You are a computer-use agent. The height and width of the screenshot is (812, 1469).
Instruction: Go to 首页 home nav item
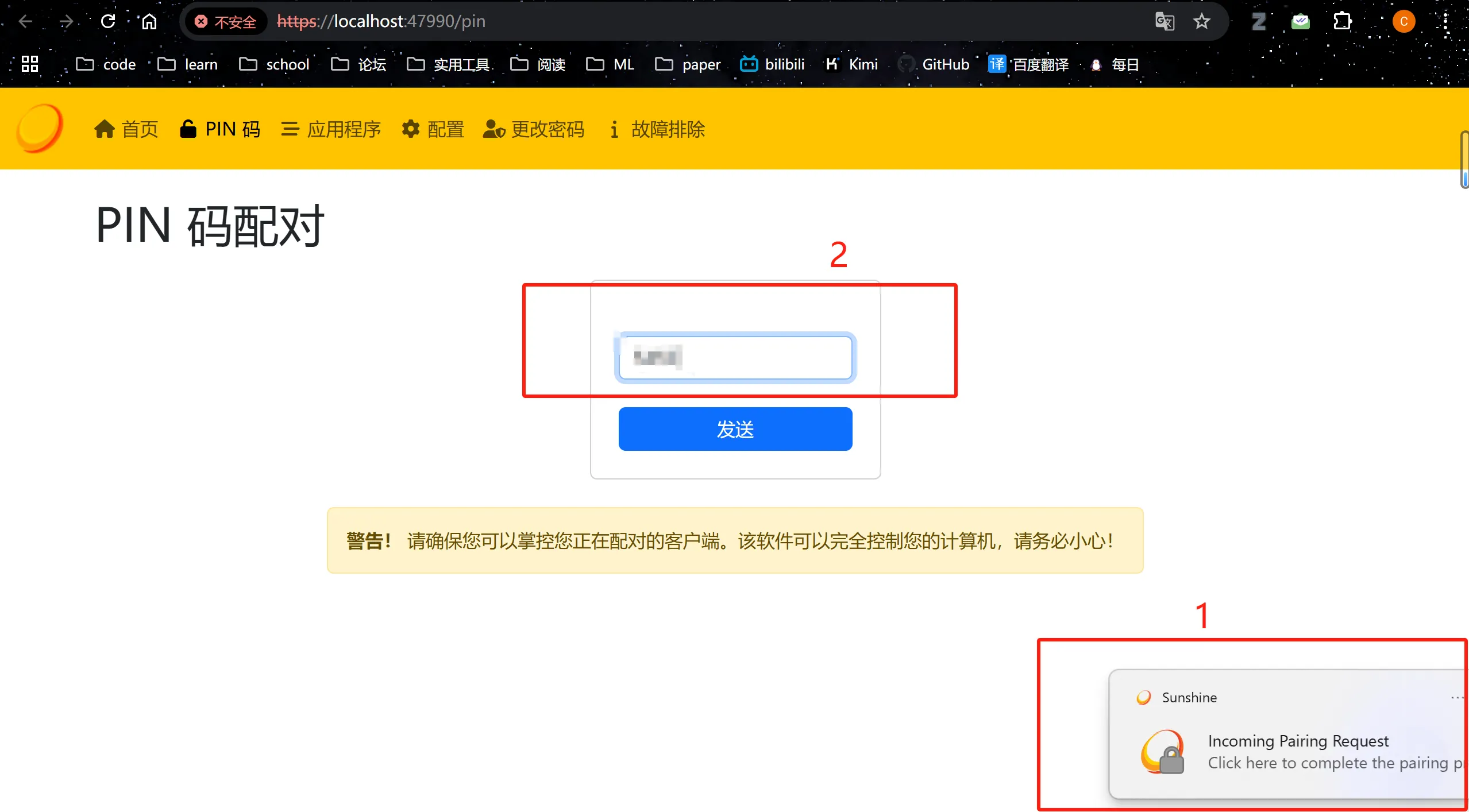click(x=126, y=129)
